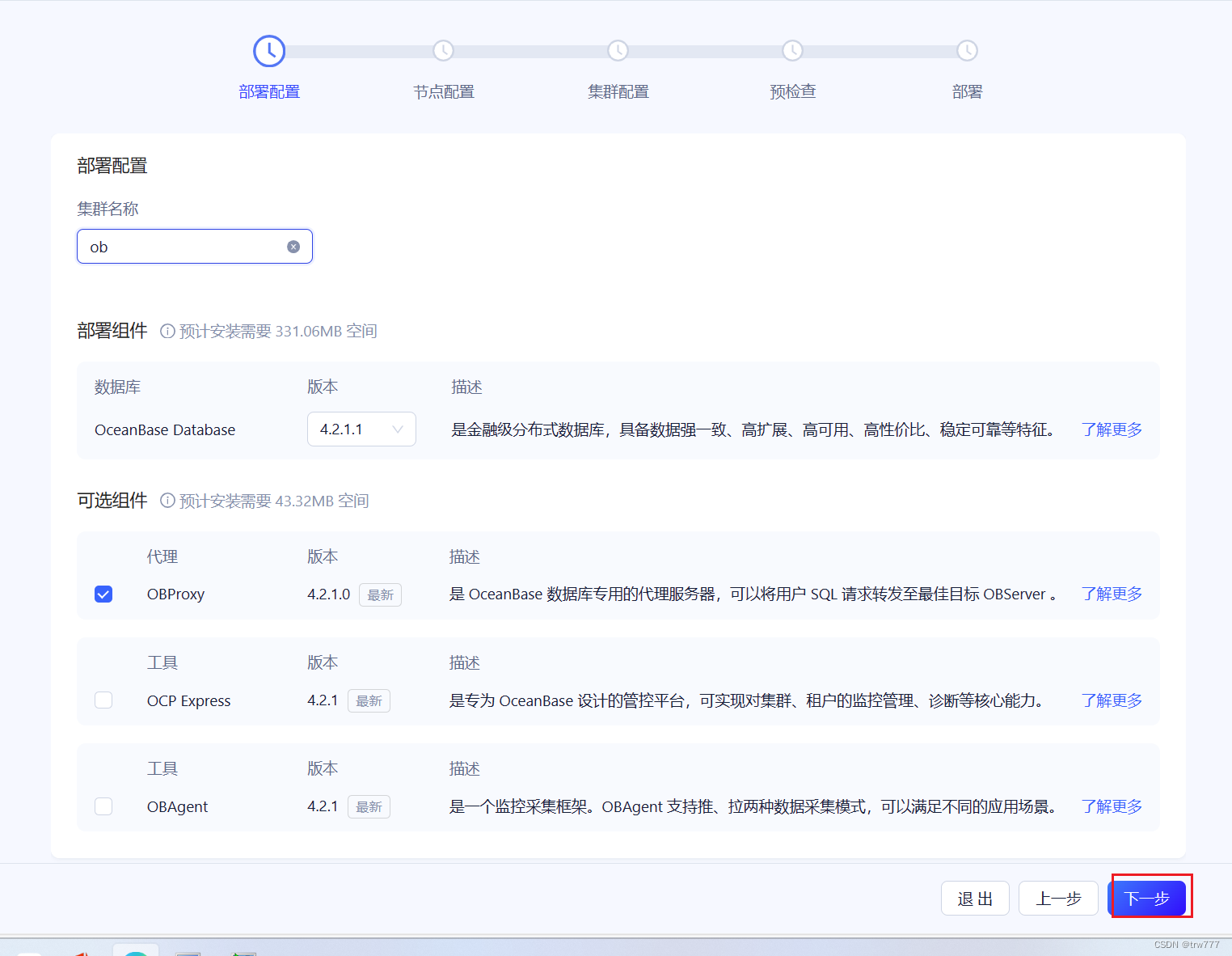Click OBProxy version number 4.2.1.0
Image resolution: width=1232 pixels, height=956 pixels.
328,594
